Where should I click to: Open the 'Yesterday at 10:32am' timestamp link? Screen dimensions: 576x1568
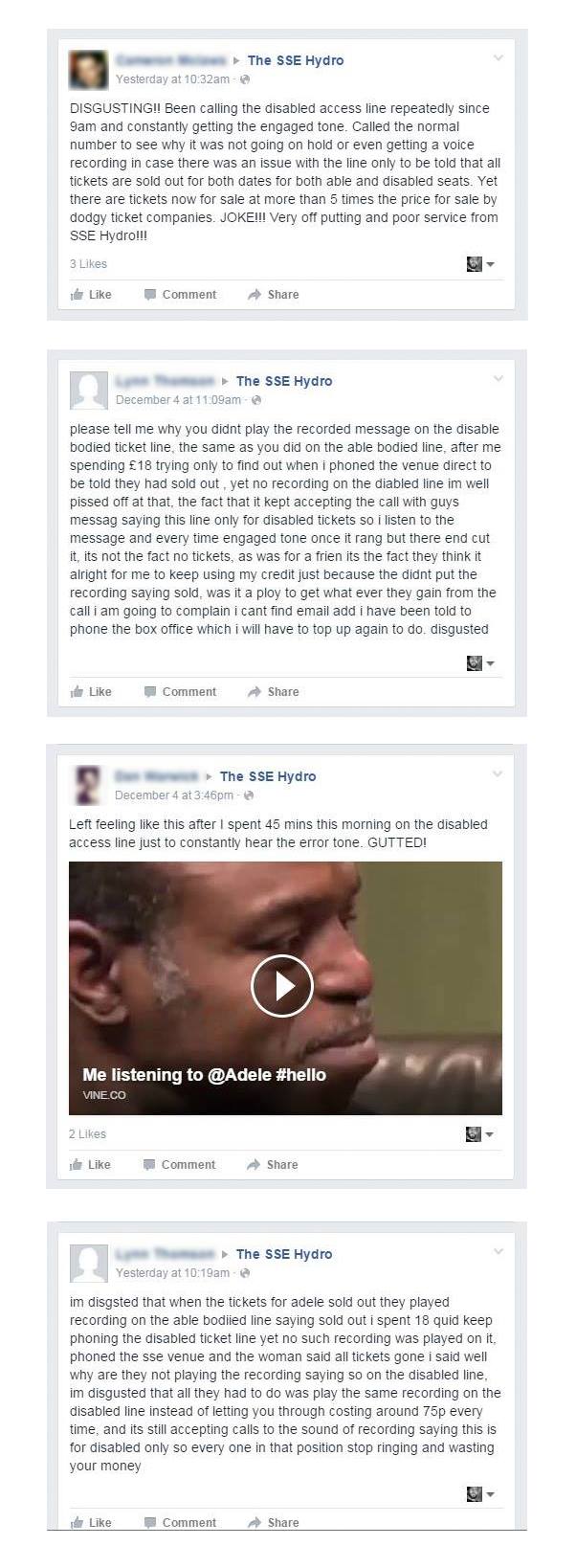tap(172, 79)
